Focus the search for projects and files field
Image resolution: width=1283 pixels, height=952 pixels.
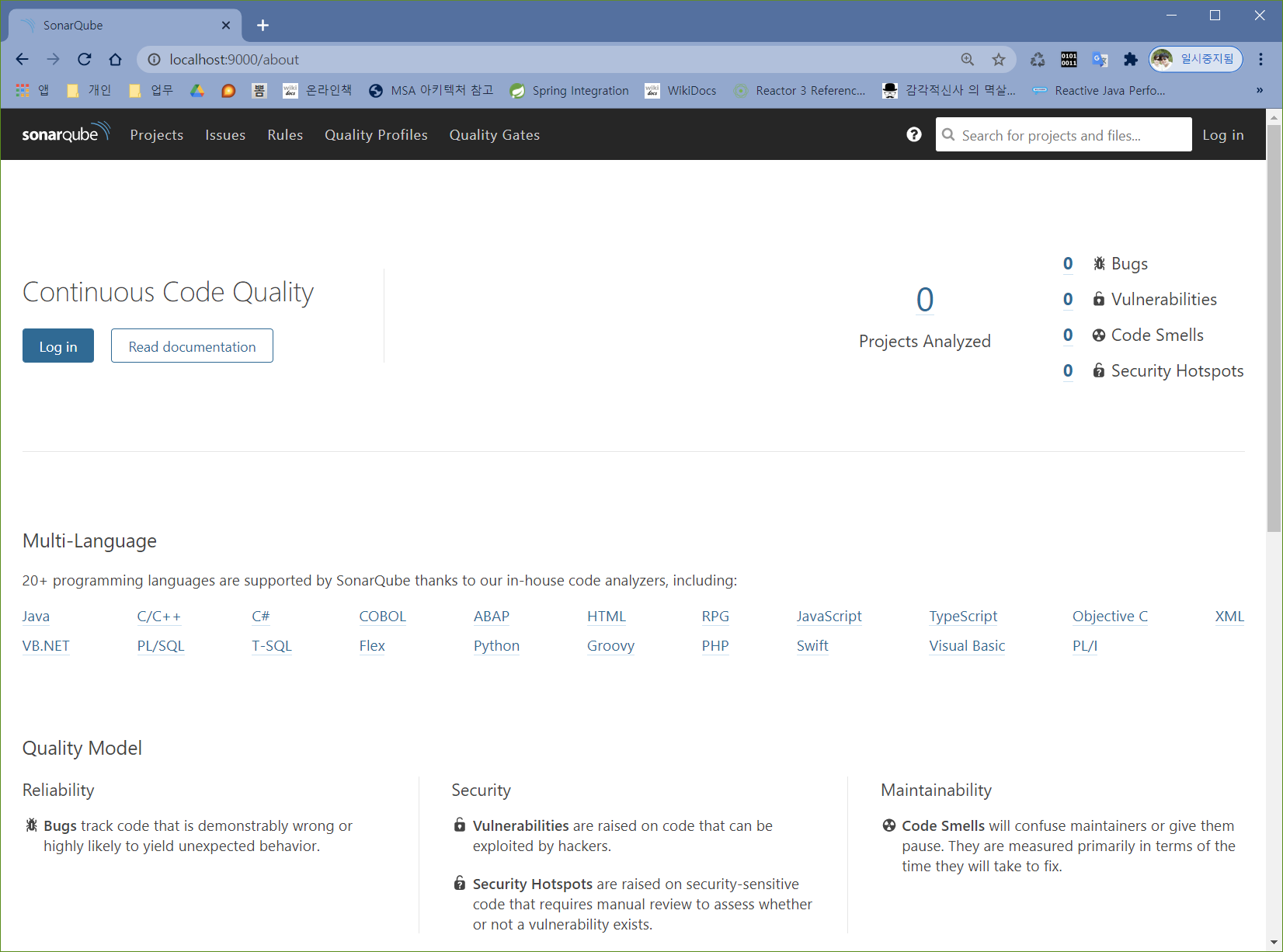click(1063, 134)
